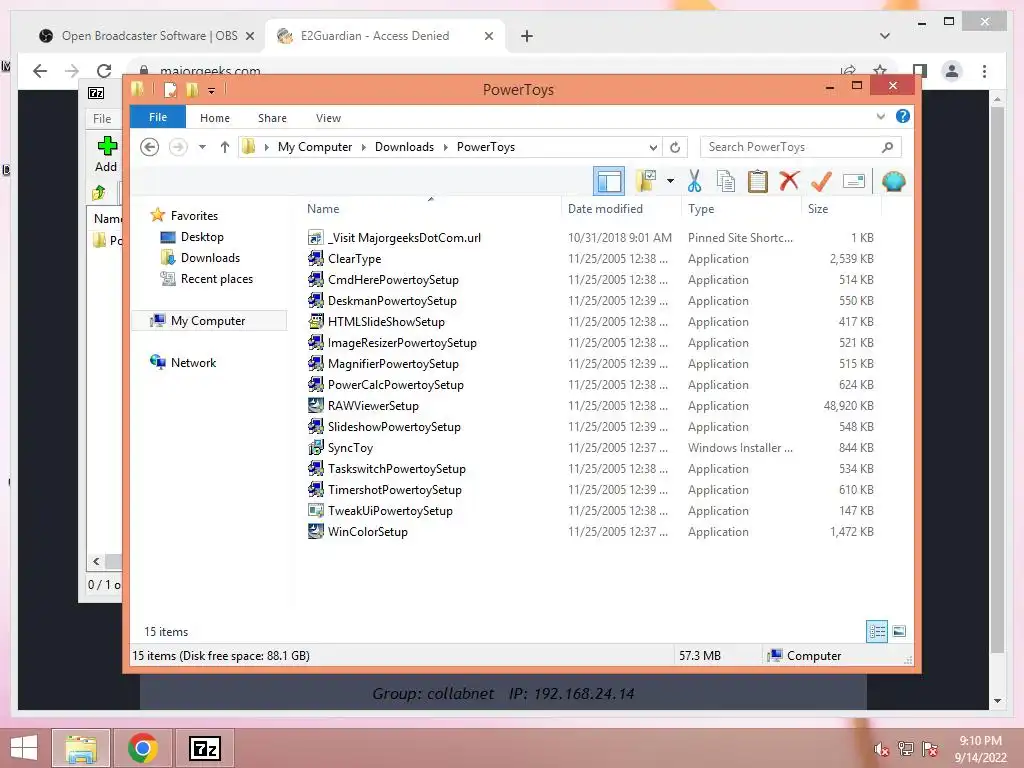Select TaskswitchPowertoySetup file
This screenshot has width=1024, height=768.
(x=396, y=468)
